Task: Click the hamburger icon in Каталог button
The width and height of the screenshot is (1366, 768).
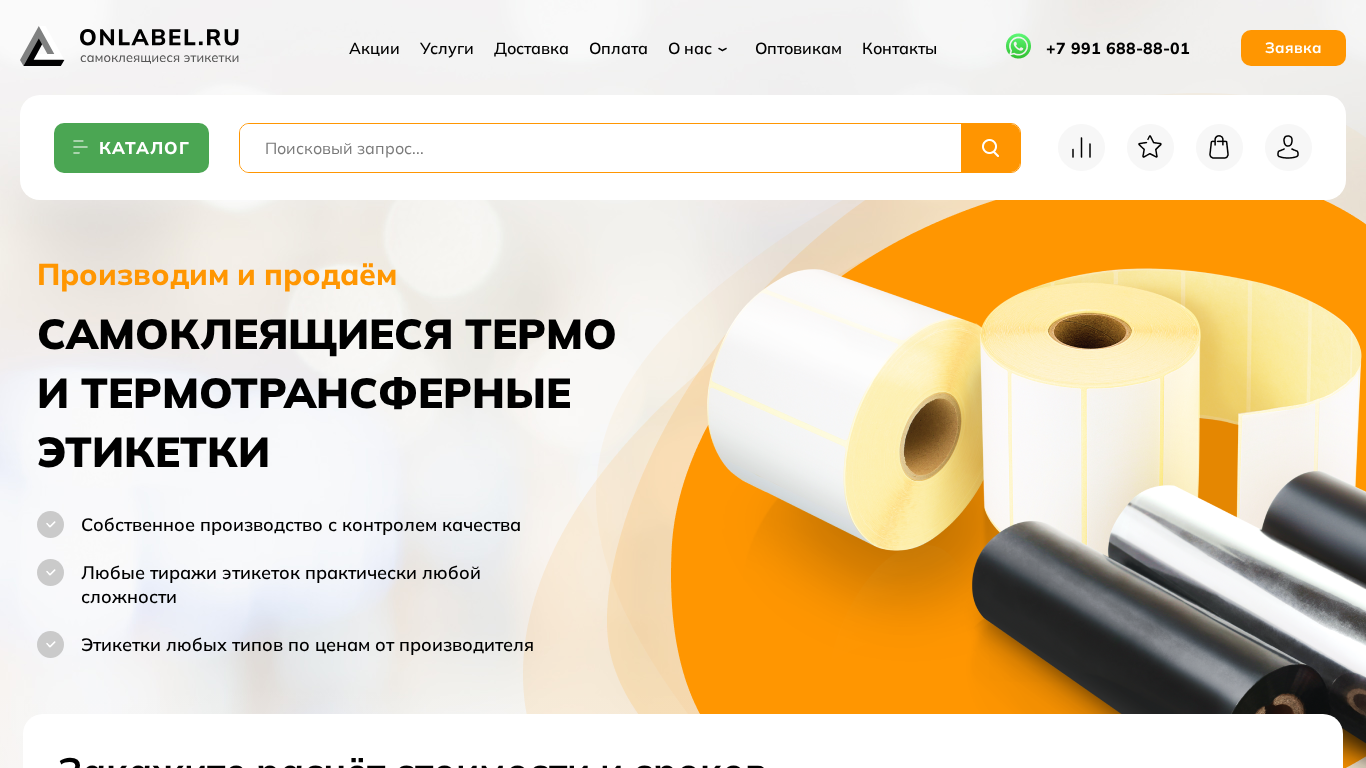Action: 81,148
